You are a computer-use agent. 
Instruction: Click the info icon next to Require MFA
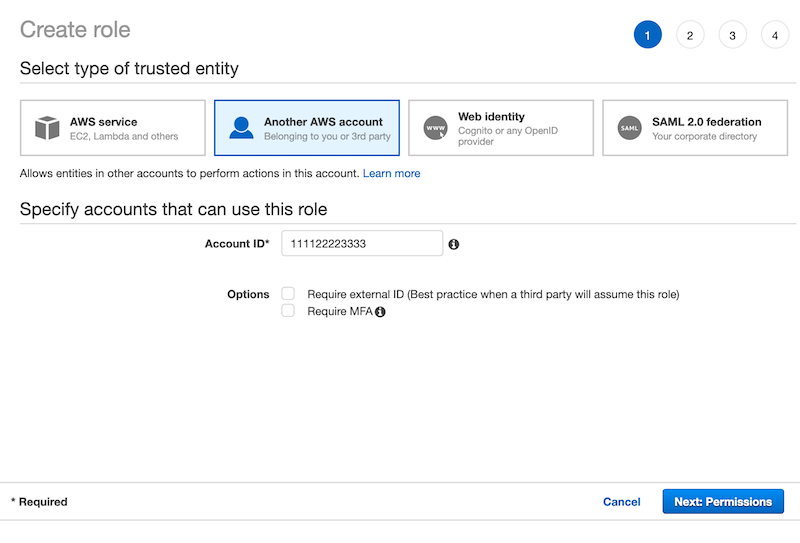380,312
